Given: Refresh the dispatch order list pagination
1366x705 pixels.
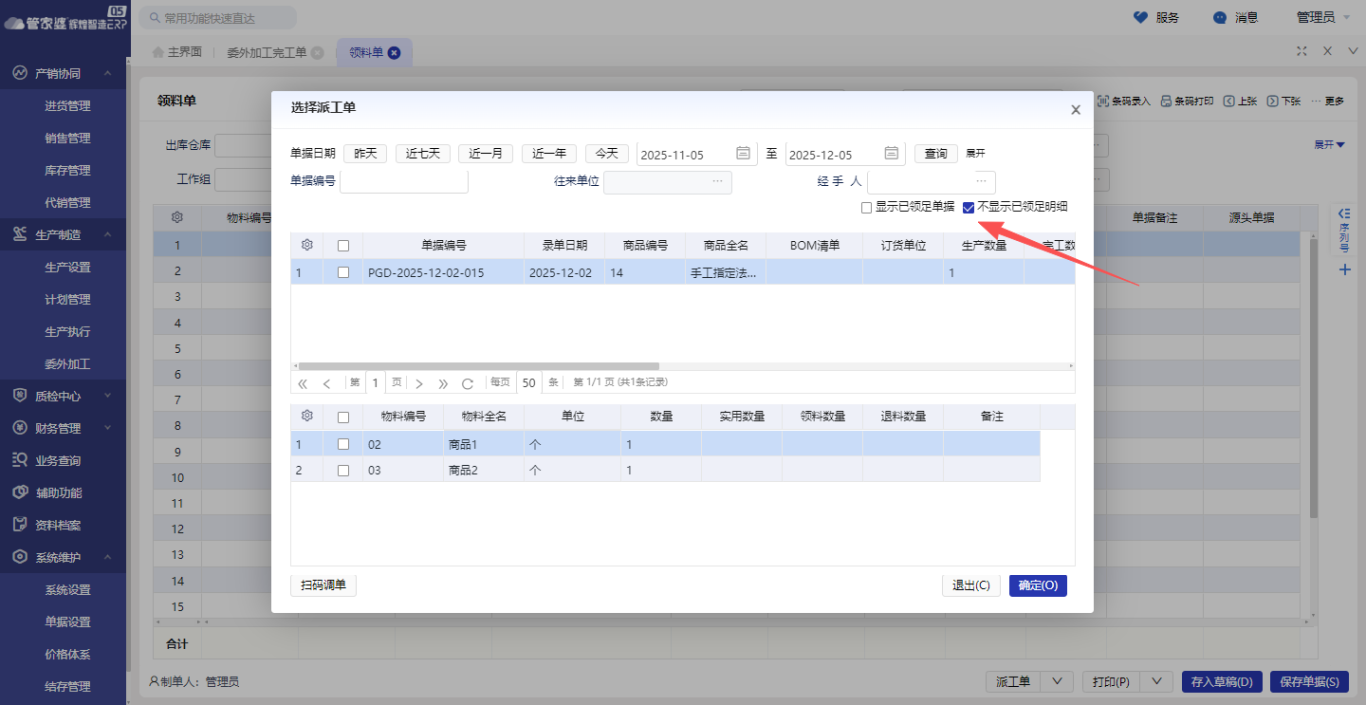Looking at the screenshot, I should tap(467, 383).
